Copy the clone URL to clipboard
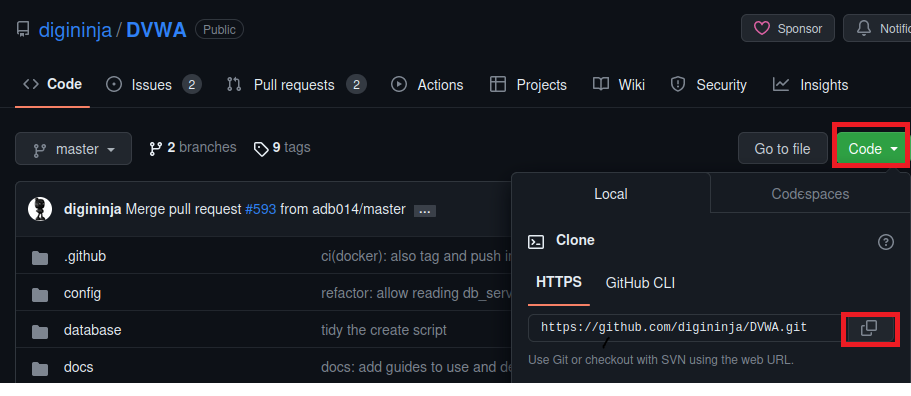911x396 pixels. [x=869, y=328]
